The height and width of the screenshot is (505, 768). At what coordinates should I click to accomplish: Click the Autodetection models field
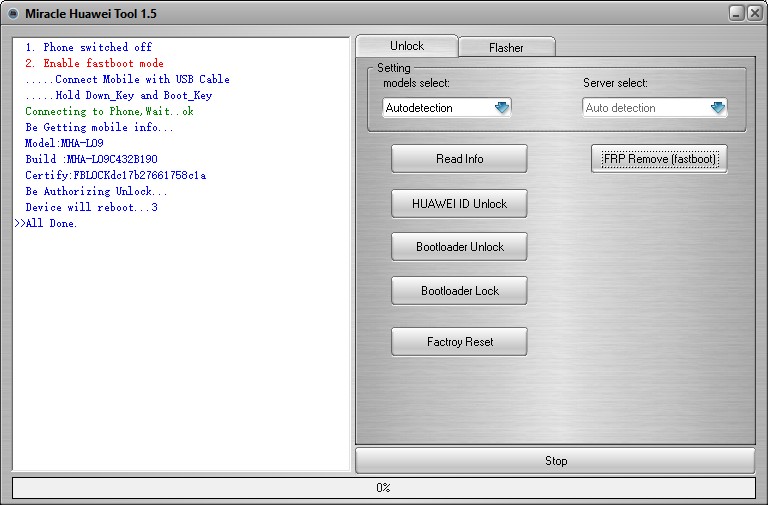pos(446,108)
